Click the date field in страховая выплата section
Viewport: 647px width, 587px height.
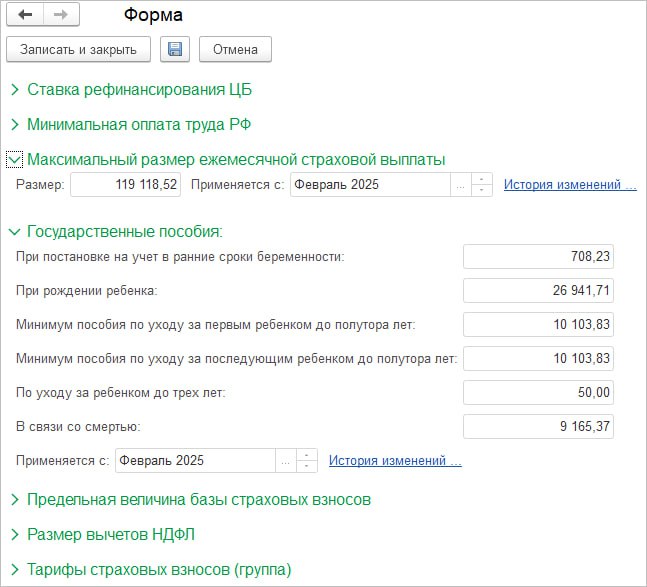click(x=370, y=184)
